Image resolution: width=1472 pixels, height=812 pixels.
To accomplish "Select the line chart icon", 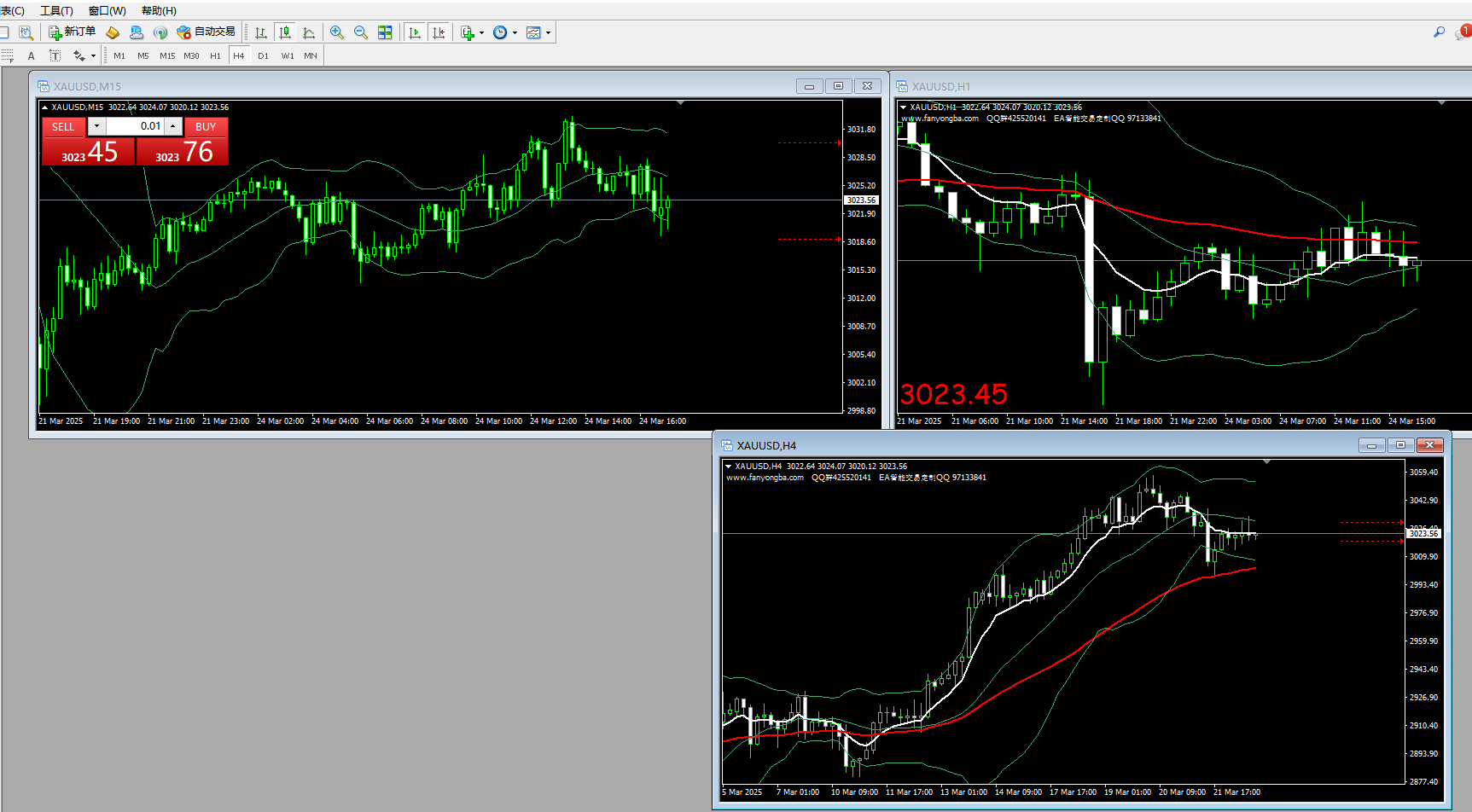I will (309, 32).
